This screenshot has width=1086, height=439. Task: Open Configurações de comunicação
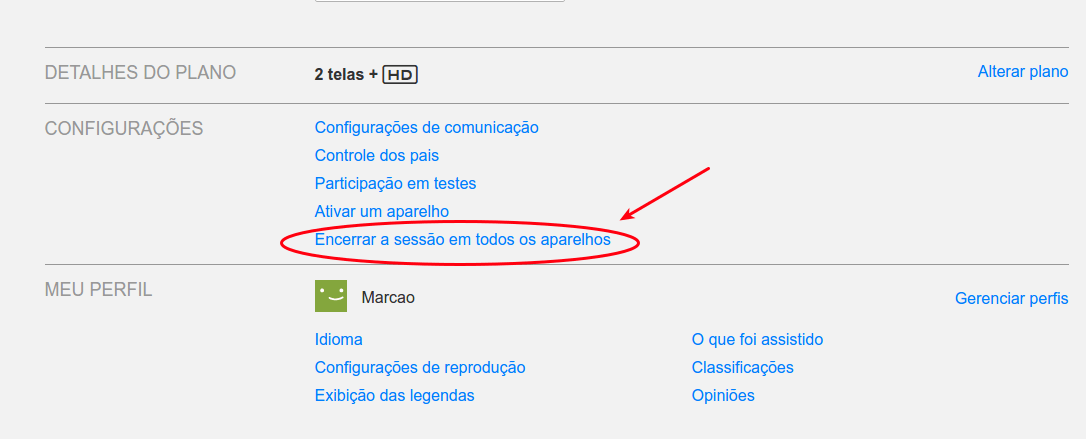click(x=427, y=127)
